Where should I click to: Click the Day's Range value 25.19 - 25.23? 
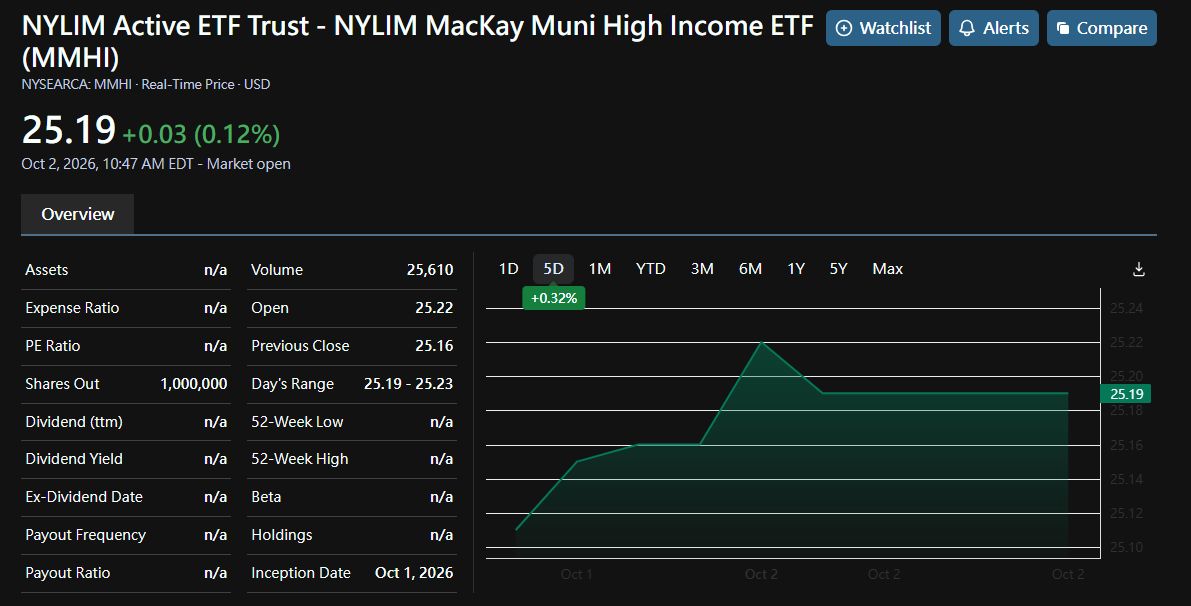(x=409, y=383)
